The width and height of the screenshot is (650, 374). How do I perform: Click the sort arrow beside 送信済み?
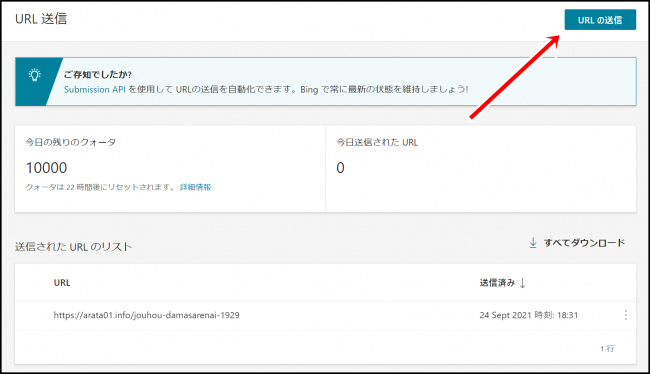pos(522,283)
